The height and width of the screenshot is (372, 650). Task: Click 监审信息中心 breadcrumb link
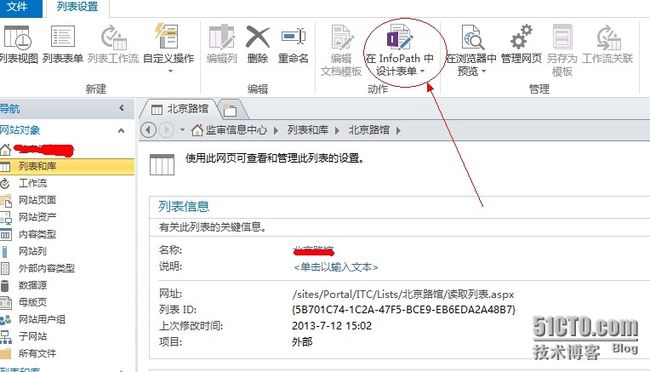[236, 130]
